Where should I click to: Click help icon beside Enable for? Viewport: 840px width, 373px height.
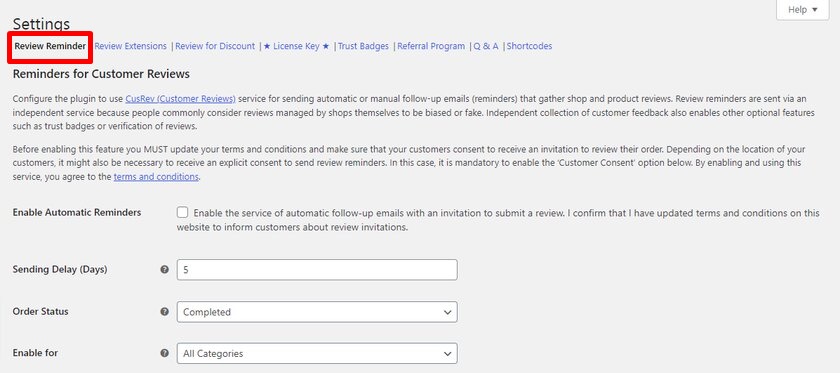(x=164, y=353)
